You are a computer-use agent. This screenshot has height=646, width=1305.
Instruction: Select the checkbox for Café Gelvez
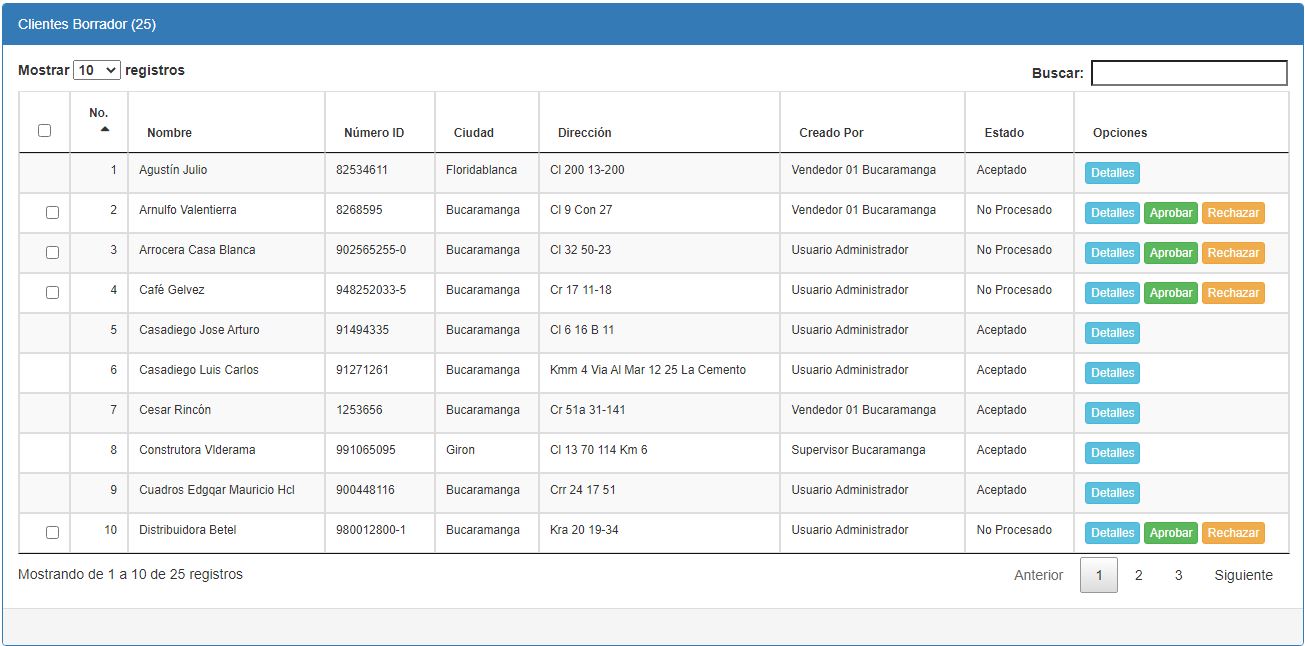[52, 292]
